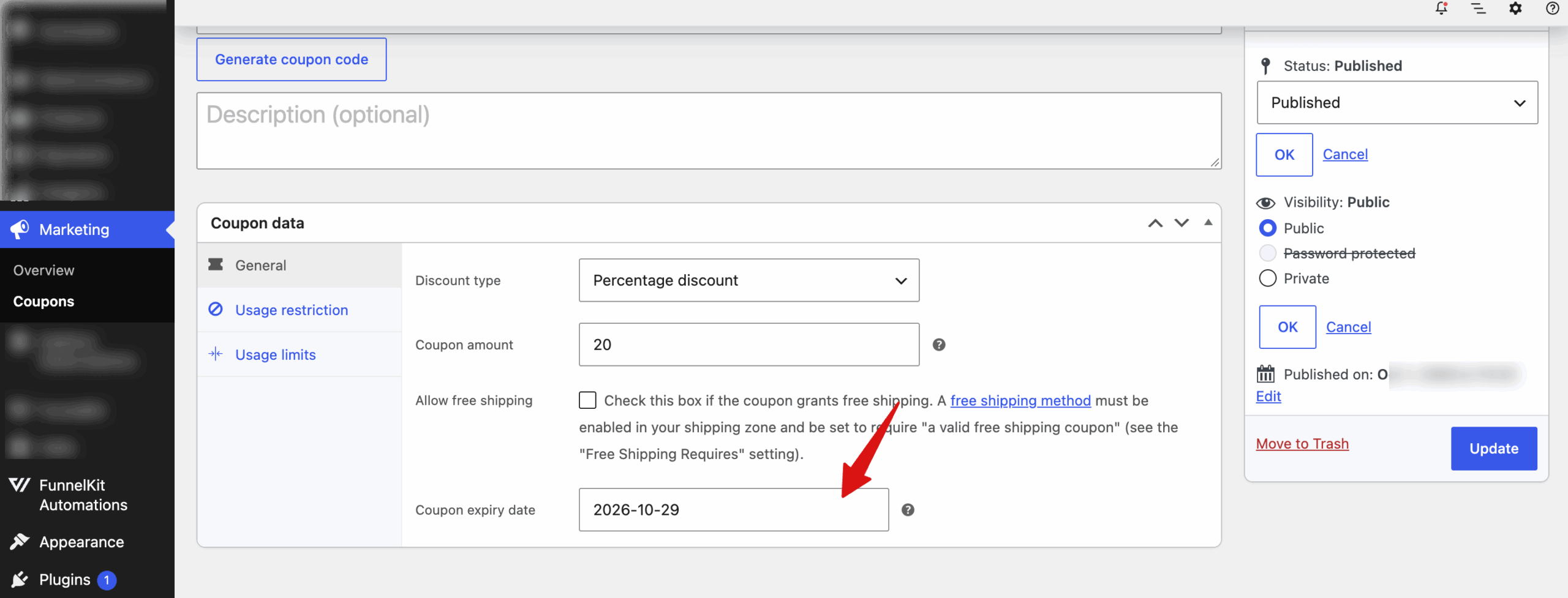Open the Coupons submenu item

[43, 302]
